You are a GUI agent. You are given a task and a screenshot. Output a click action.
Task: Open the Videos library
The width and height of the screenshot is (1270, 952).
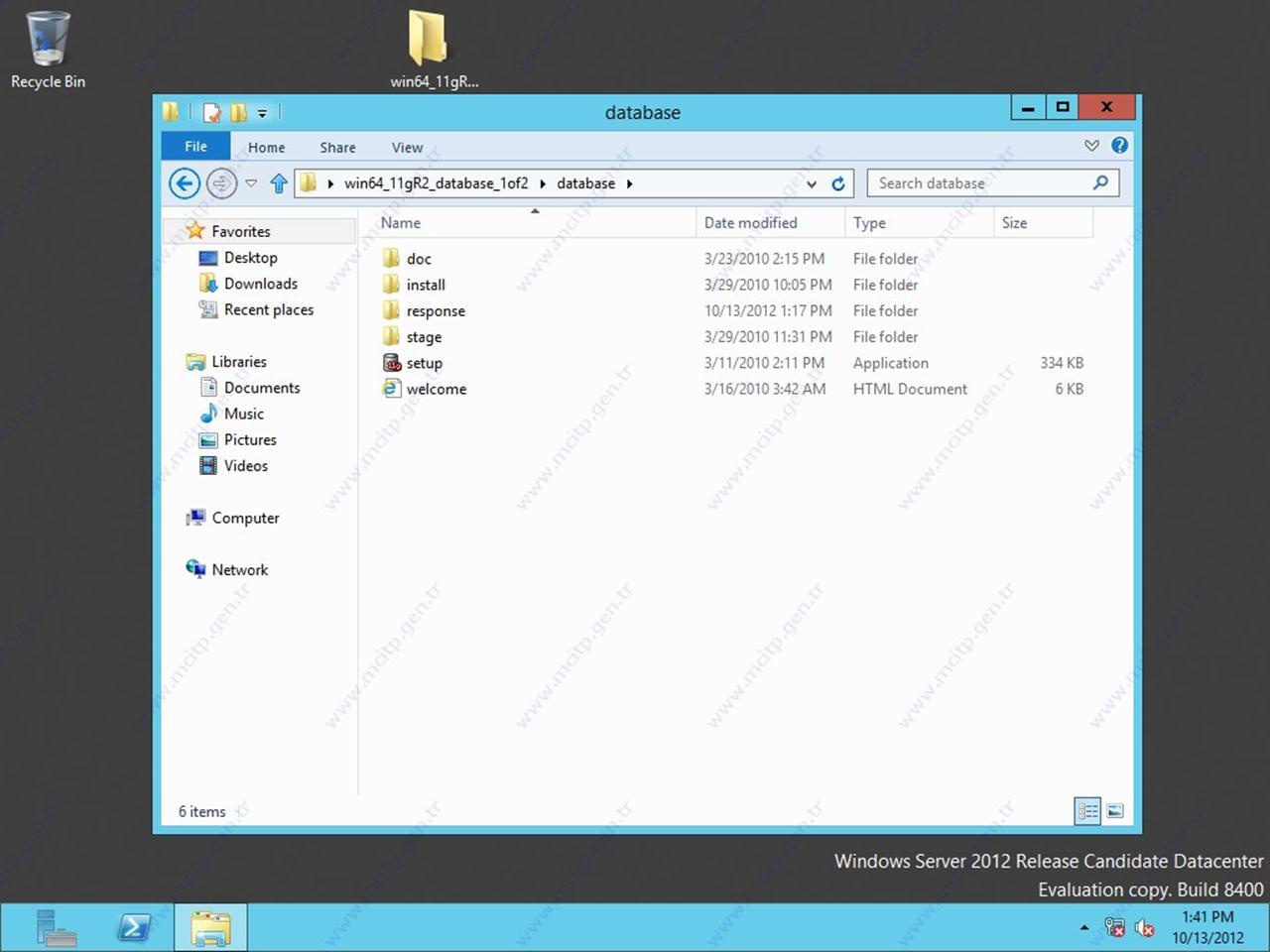tap(245, 465)
